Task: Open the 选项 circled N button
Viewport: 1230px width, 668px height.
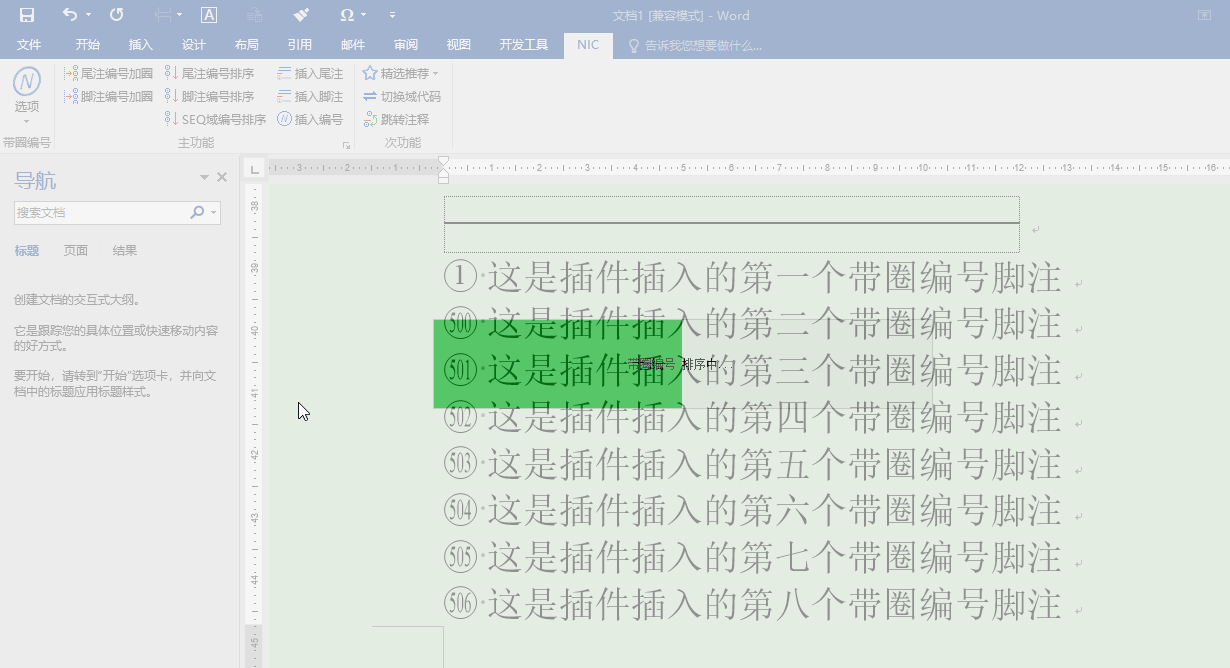Action: (27, 93)
